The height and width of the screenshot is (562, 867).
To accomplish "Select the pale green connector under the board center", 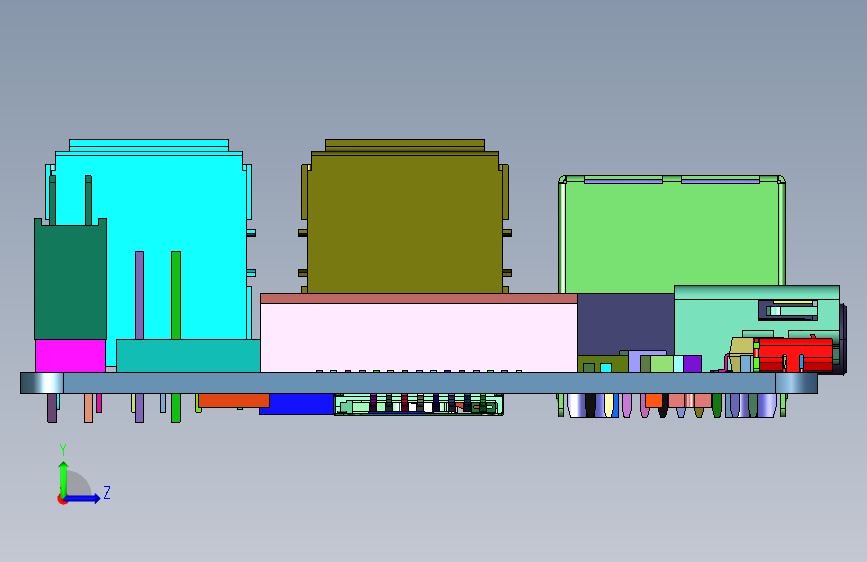I will pos(419,404).
